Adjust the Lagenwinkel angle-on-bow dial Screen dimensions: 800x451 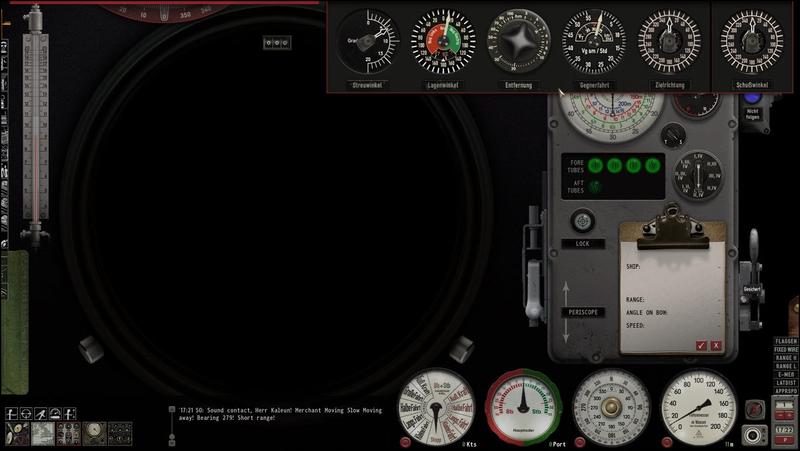pos(443,42)
